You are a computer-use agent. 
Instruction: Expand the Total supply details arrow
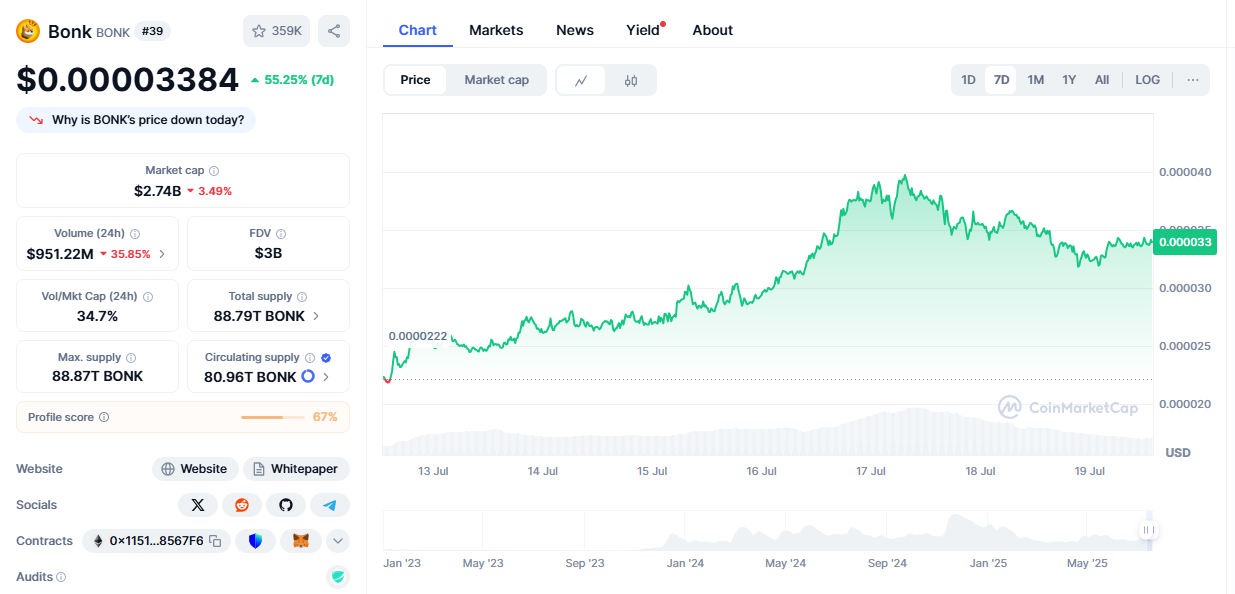[x=317, y=316]
